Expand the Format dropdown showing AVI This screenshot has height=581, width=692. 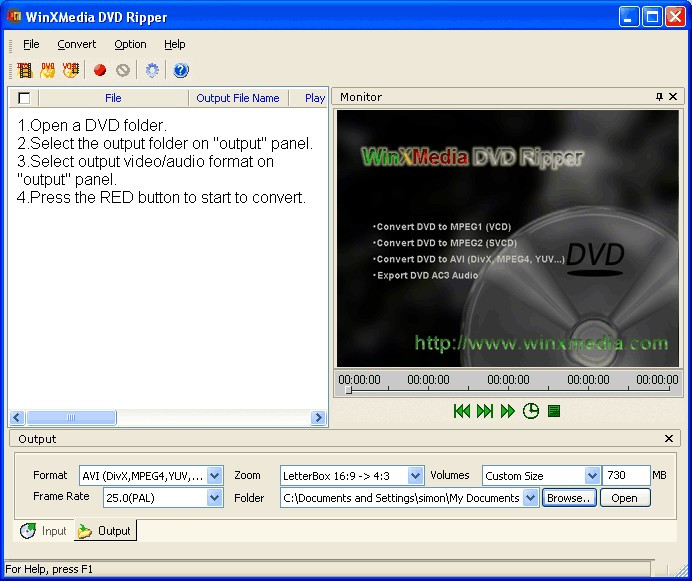click(x=214, y=476)
